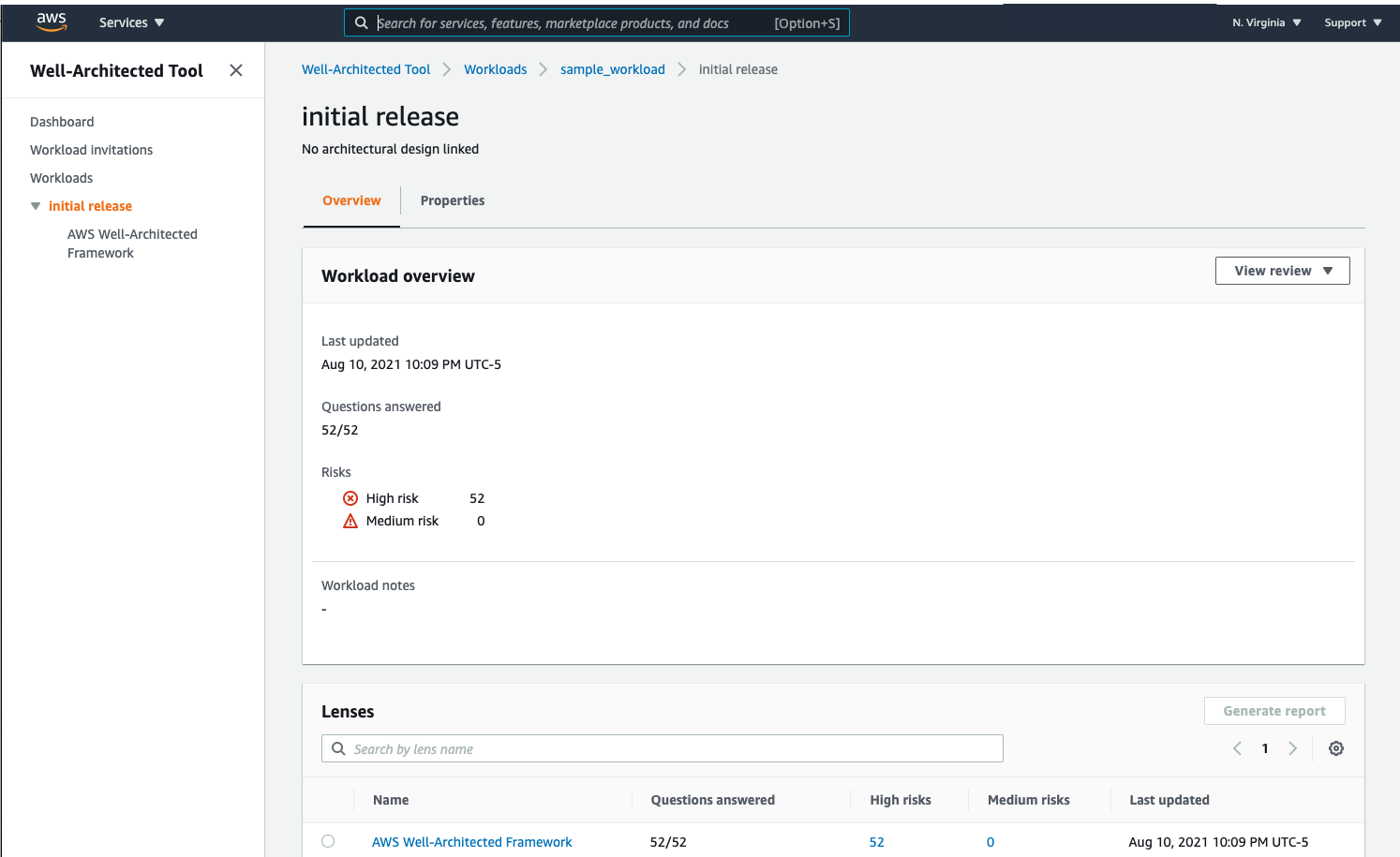Screen dimensions: 1400x857
Task: Switch to the Overview tab
Action: tap(351, 200)
